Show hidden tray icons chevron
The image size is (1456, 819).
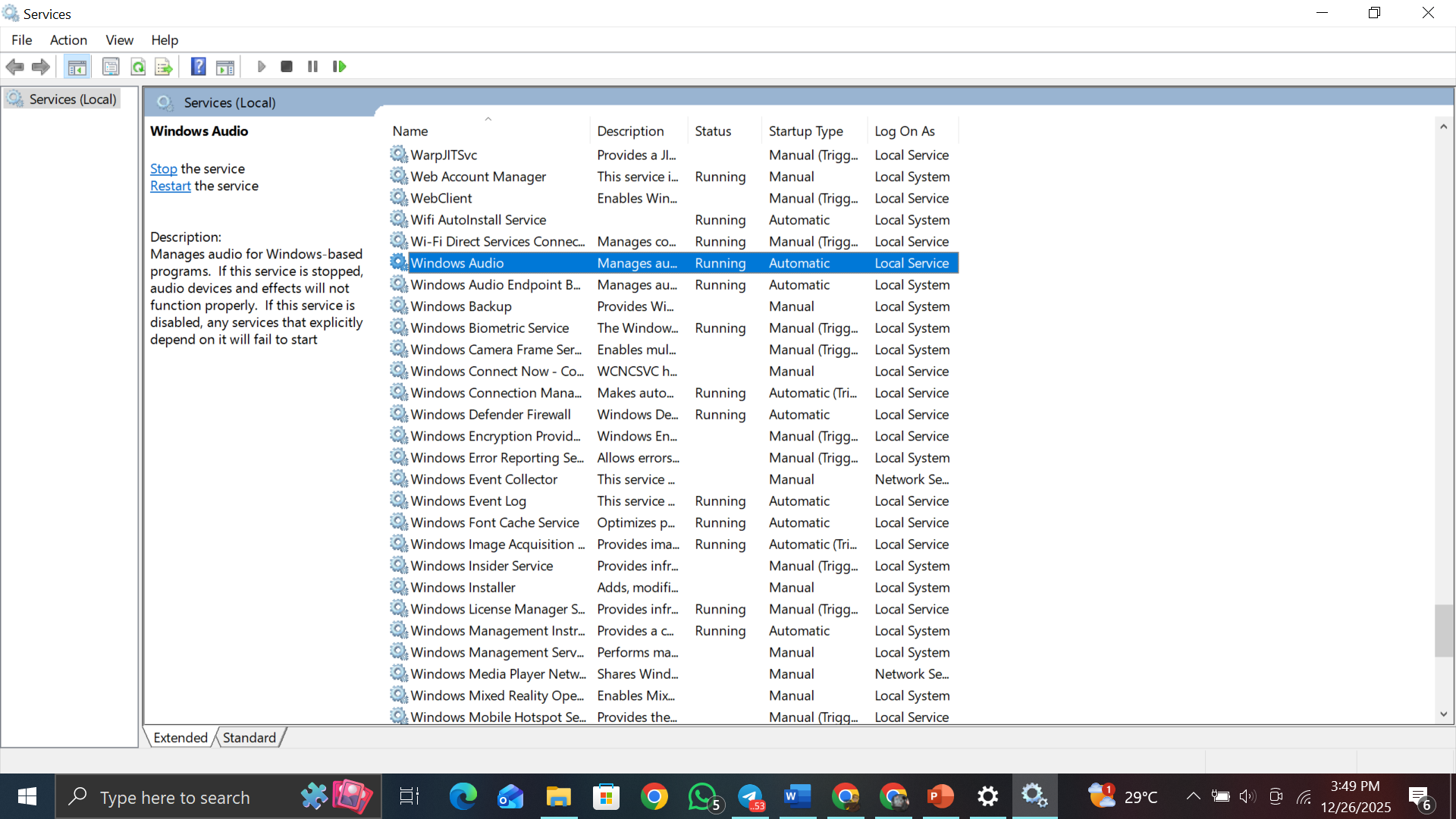tap(1193, 796)
